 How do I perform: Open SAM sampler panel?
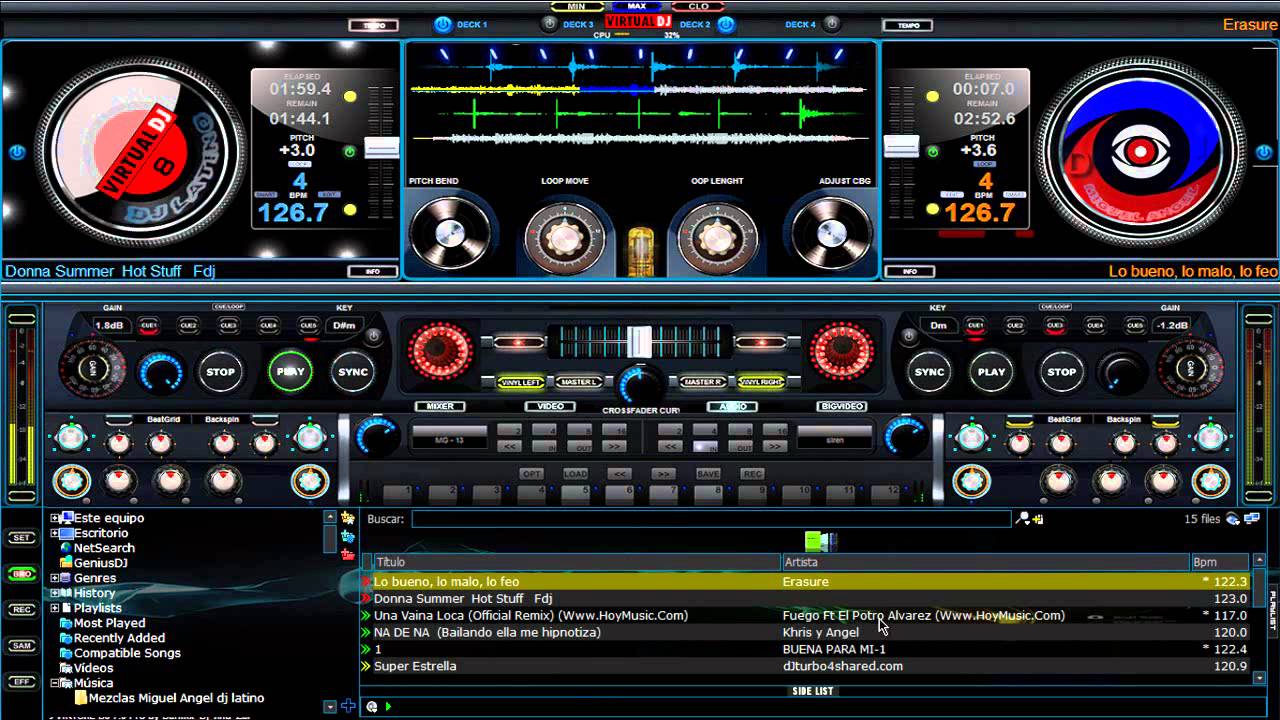coord(21,645)
